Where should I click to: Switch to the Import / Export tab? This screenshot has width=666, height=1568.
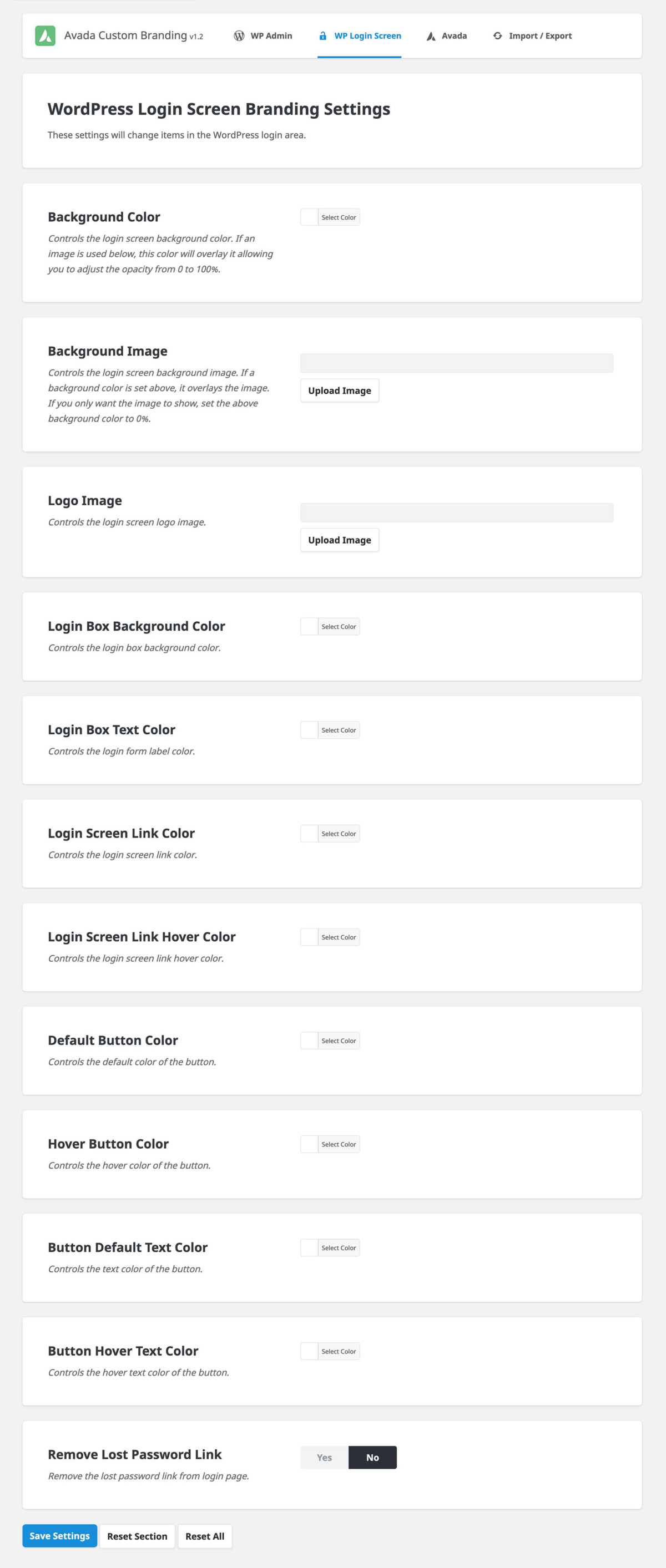541,36
